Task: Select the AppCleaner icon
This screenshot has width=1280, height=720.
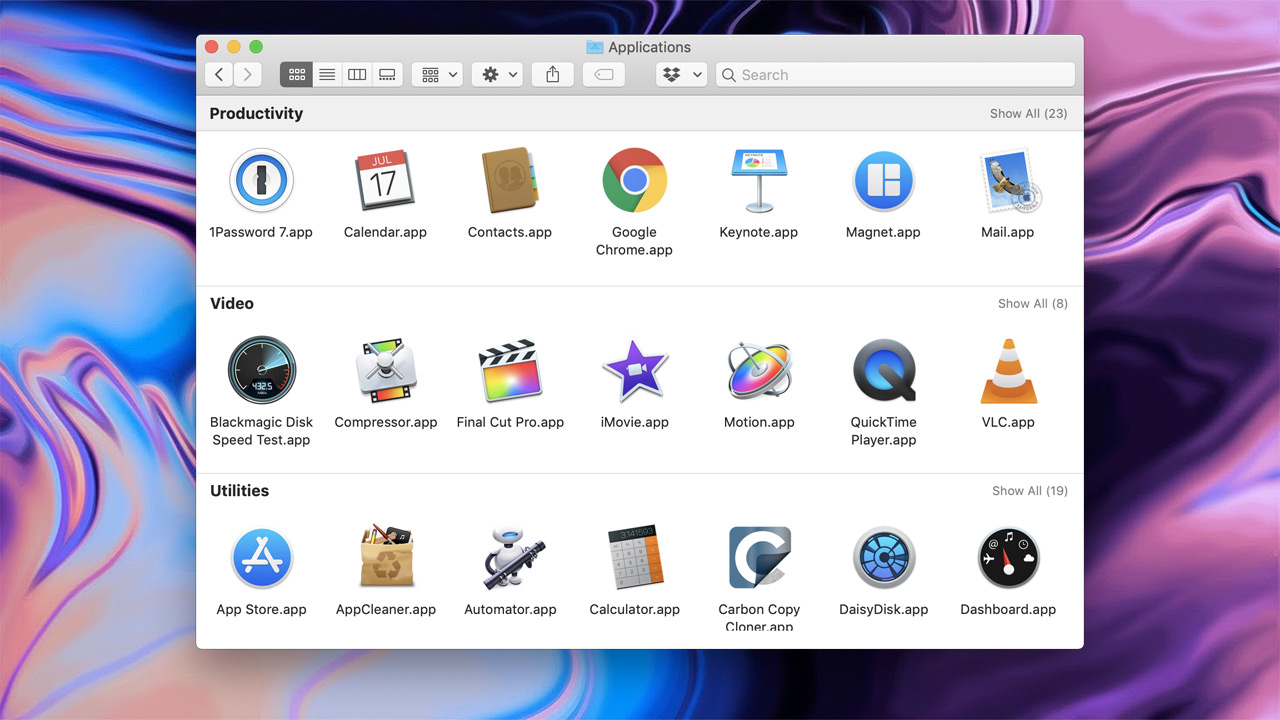Action: [386, 556]
